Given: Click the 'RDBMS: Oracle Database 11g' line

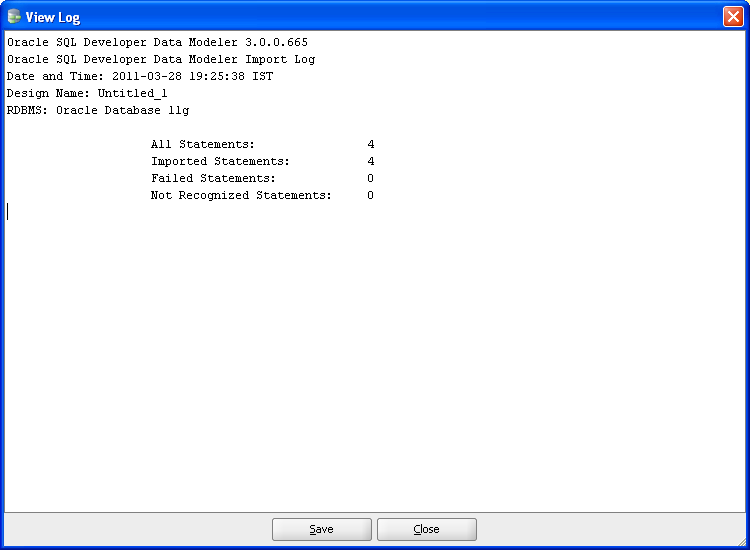Looking at the screenshot, I should click(98, 110).
